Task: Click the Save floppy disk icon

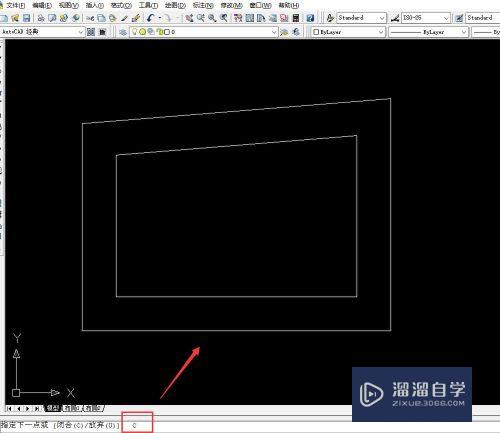Action: (26, 18)
